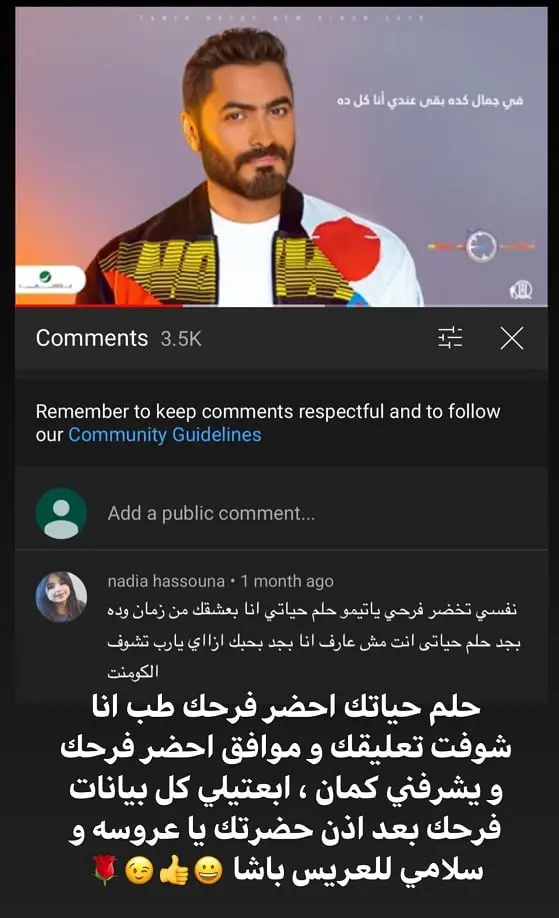Tap the Comments header title

click(x=92, y=338)
